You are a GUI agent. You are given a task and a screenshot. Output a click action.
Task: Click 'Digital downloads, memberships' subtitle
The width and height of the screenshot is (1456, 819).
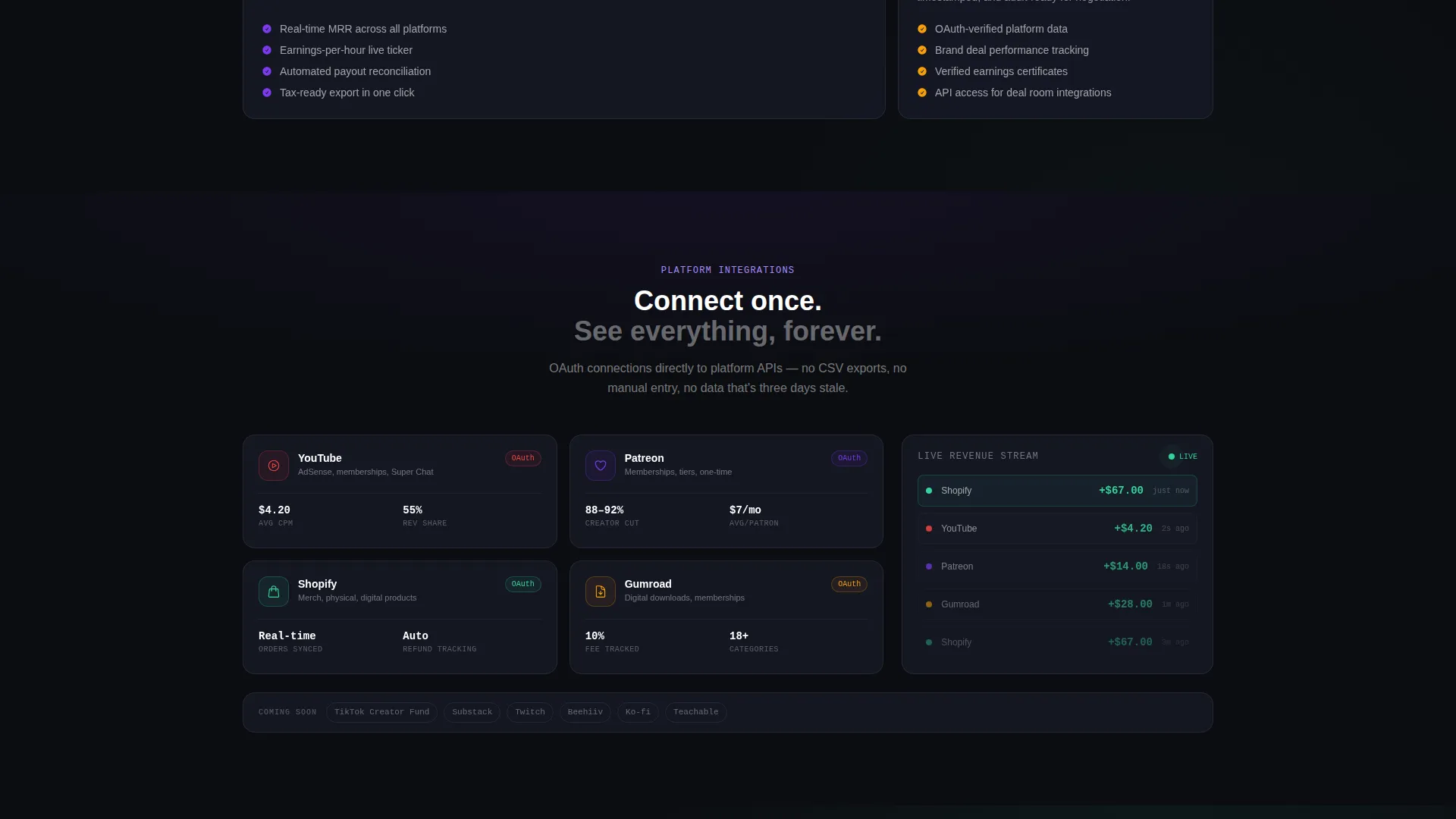point(684,598)
